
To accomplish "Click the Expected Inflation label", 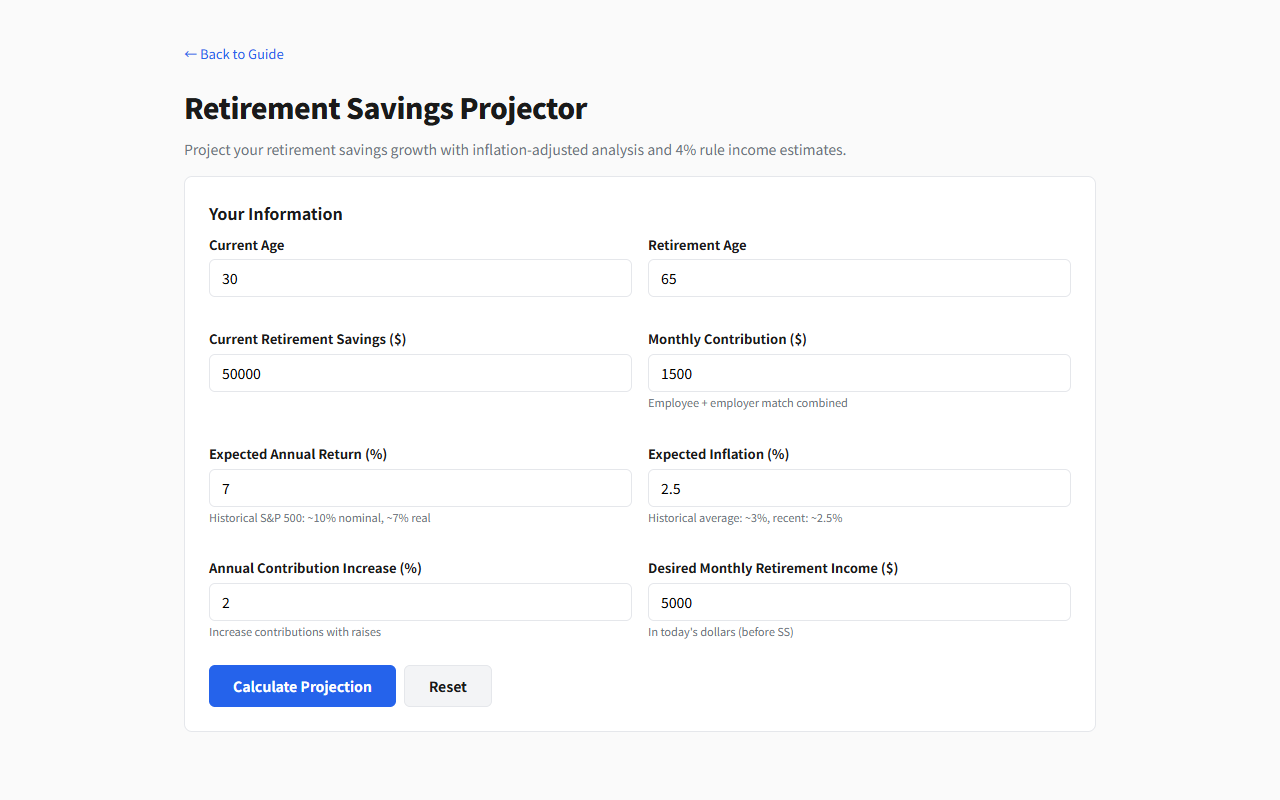I will click(718, 454).
